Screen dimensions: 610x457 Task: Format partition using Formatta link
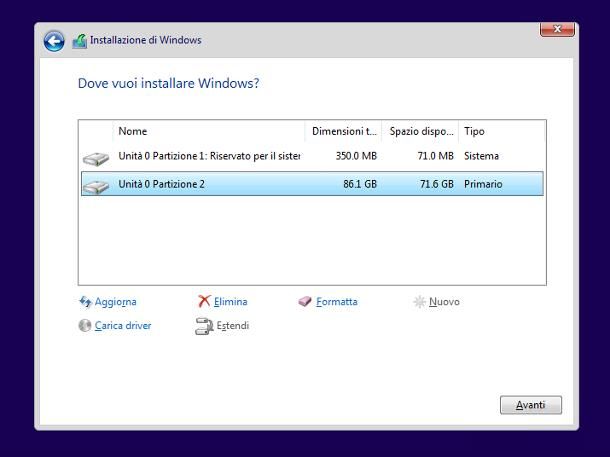pyautogui.click(x=337, y=301)
